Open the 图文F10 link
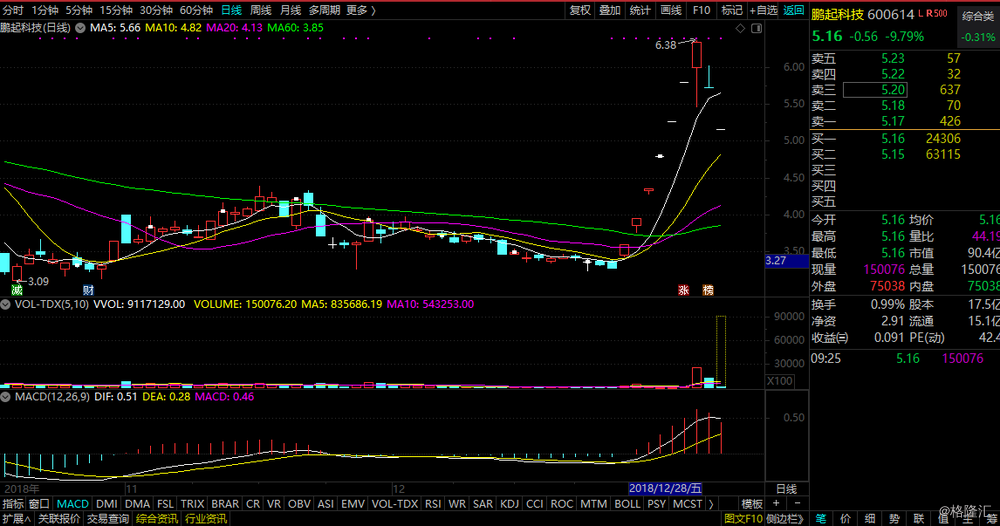Image resolution: width=1000 pixels, height=526 pixels. 744,519
